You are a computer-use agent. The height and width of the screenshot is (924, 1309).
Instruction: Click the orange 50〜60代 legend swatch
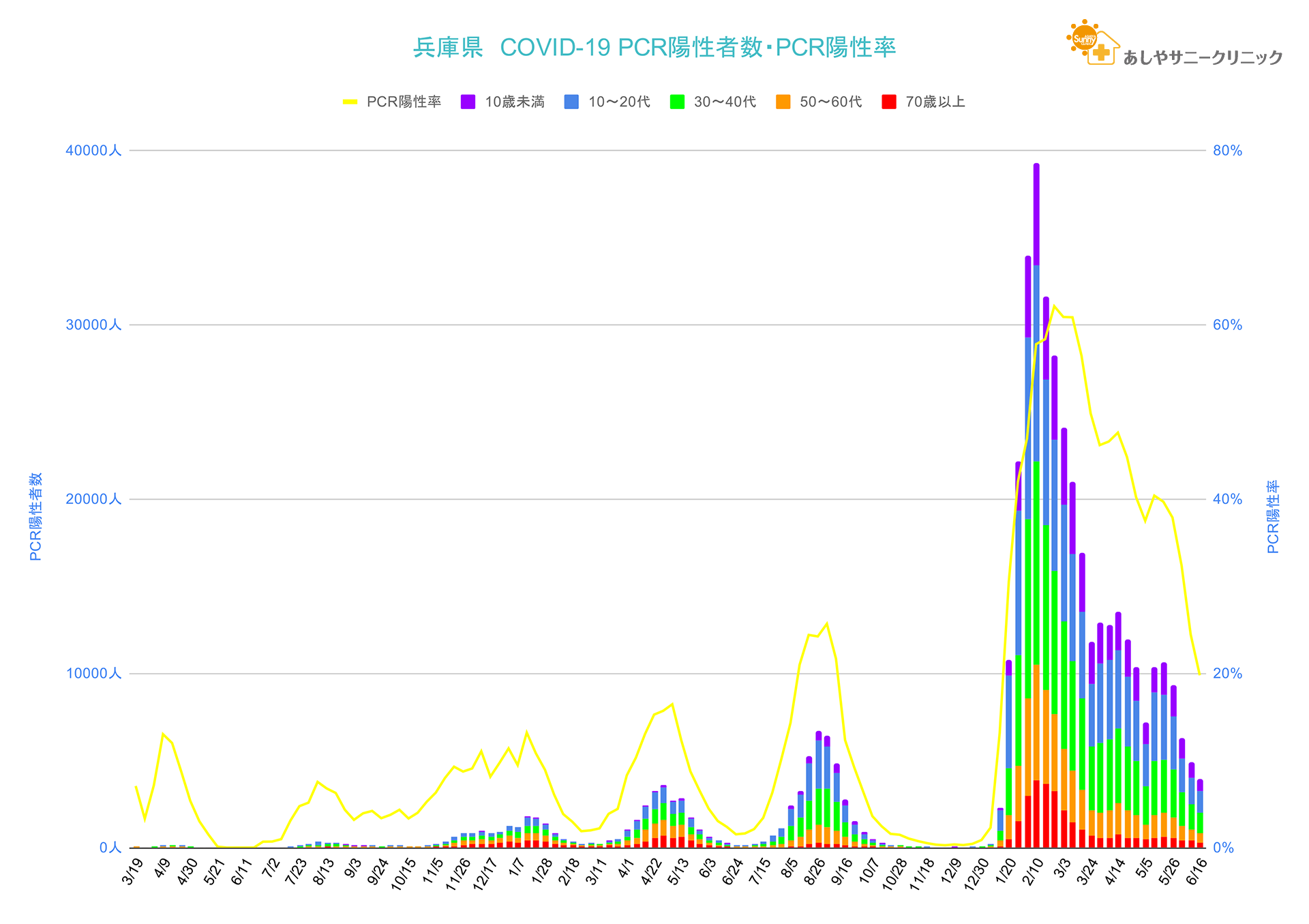[783, 102]
